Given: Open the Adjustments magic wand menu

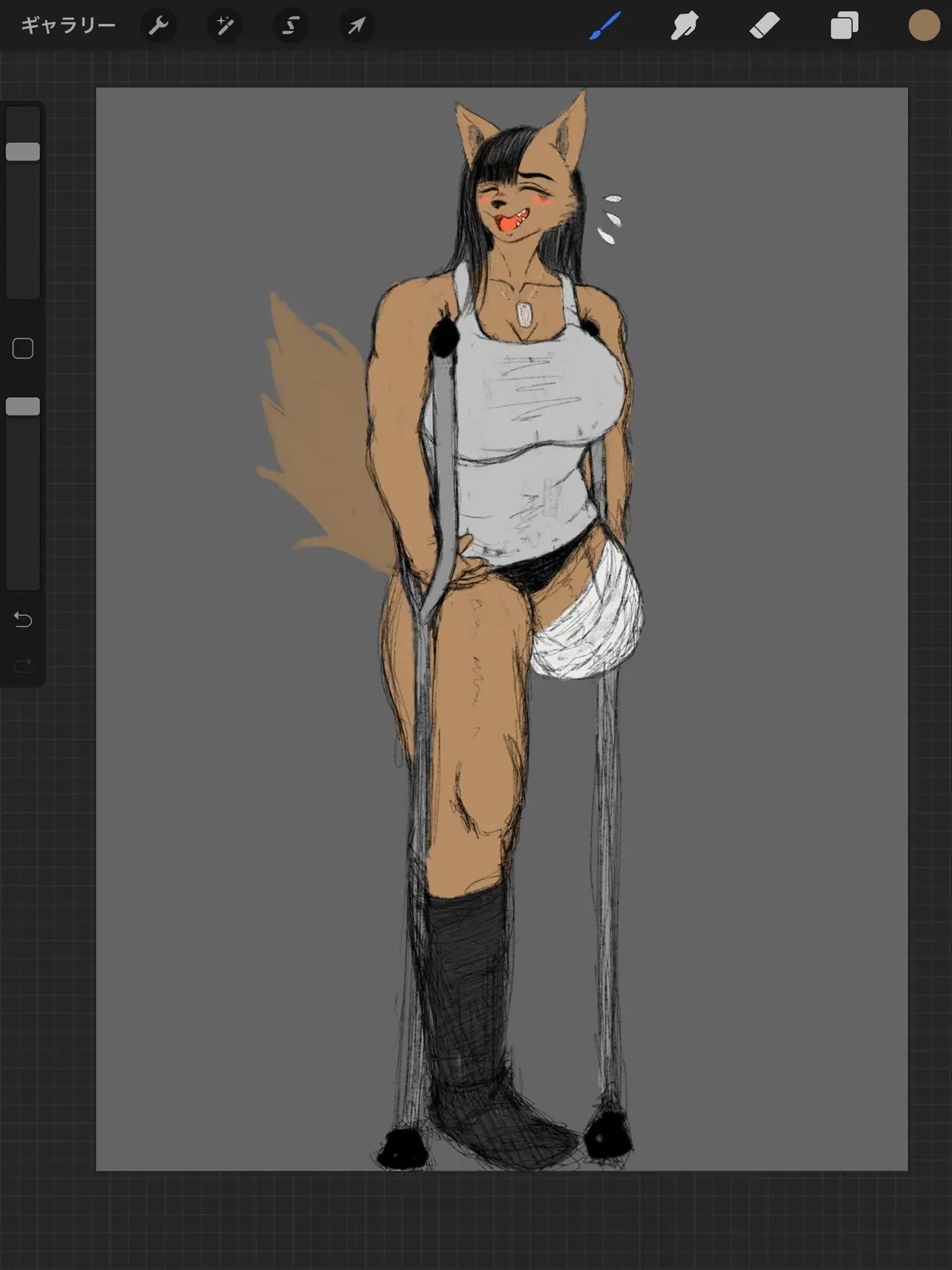Looking at the screenshot, I should (225, 26).
